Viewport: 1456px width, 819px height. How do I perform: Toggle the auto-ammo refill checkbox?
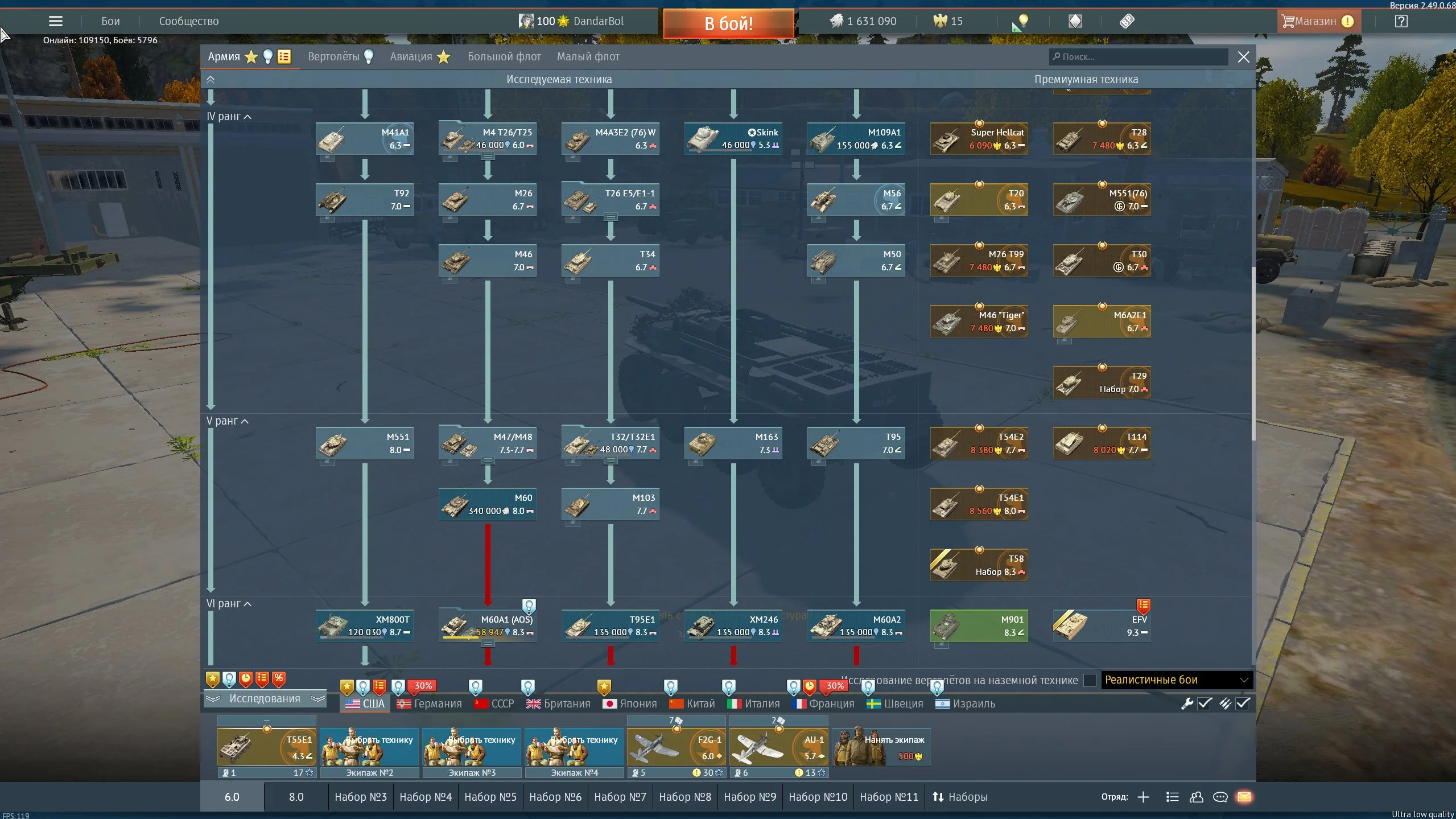[1243, 703]
